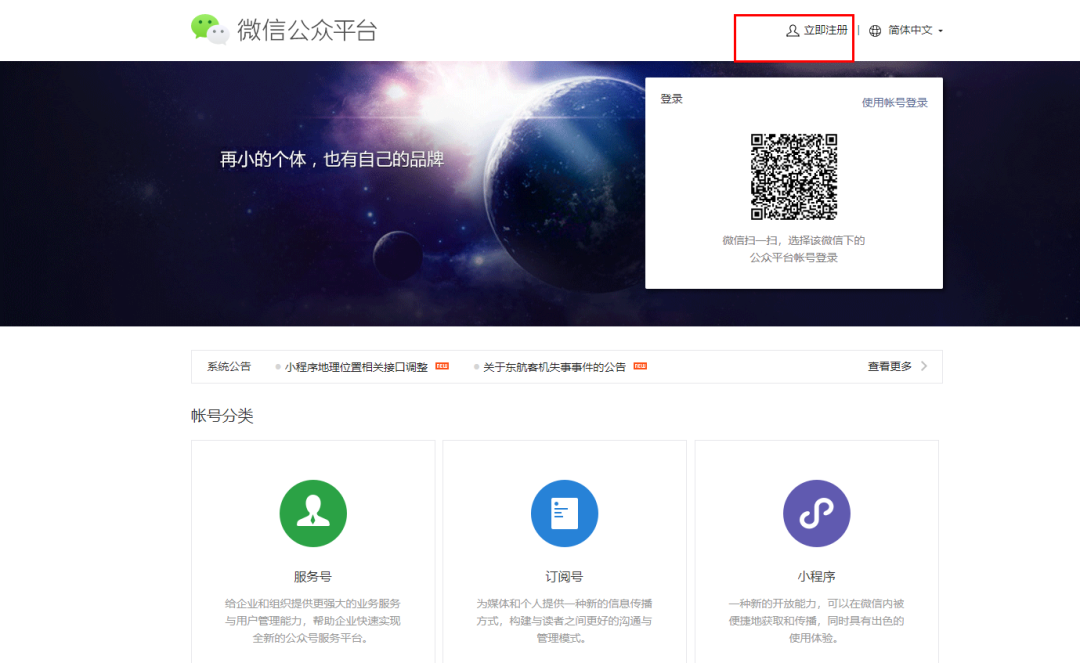Click 查看更多 to view more announcements
1080x663 pixels.
(889, 366)
